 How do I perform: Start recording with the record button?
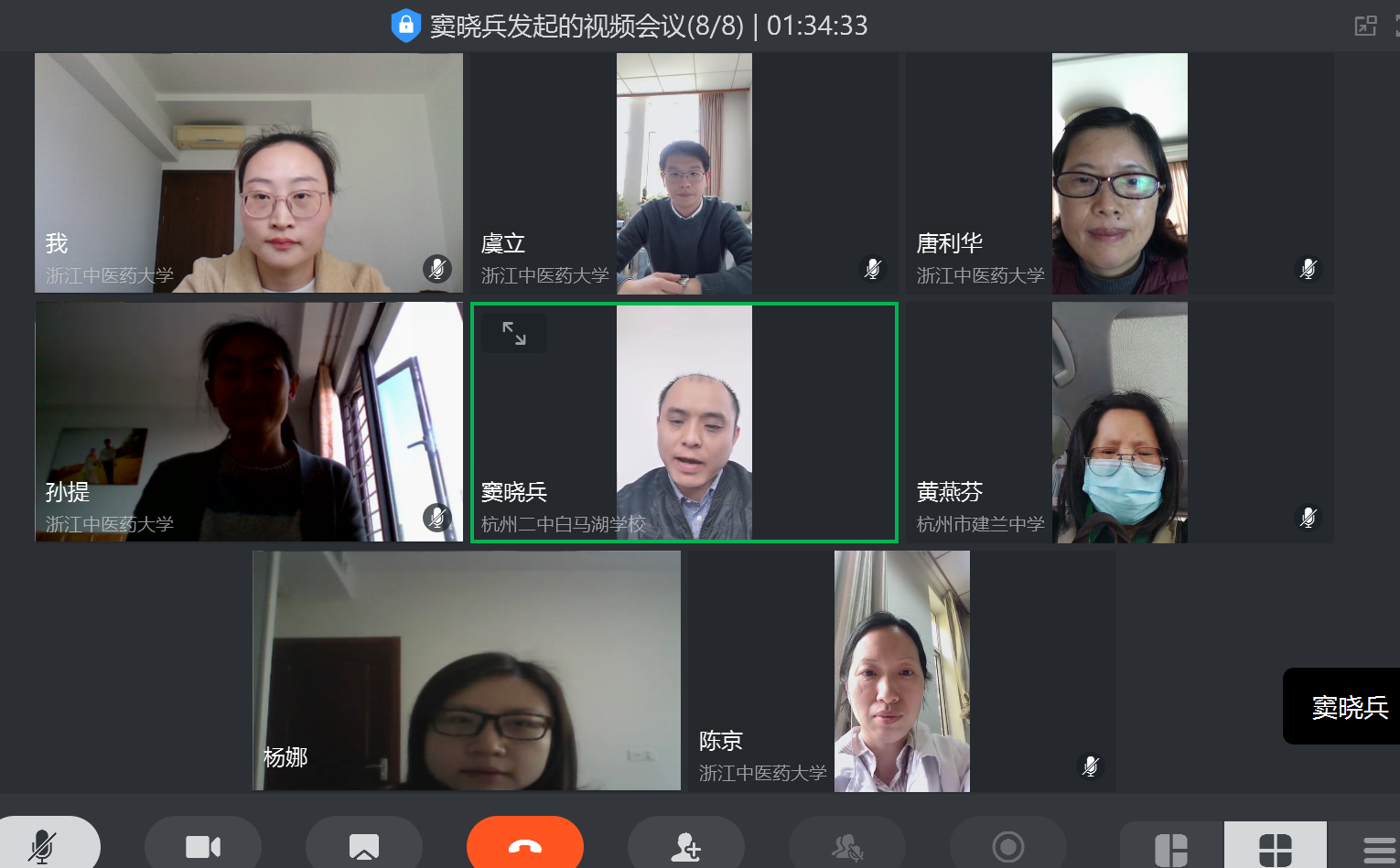[1007, 846]
